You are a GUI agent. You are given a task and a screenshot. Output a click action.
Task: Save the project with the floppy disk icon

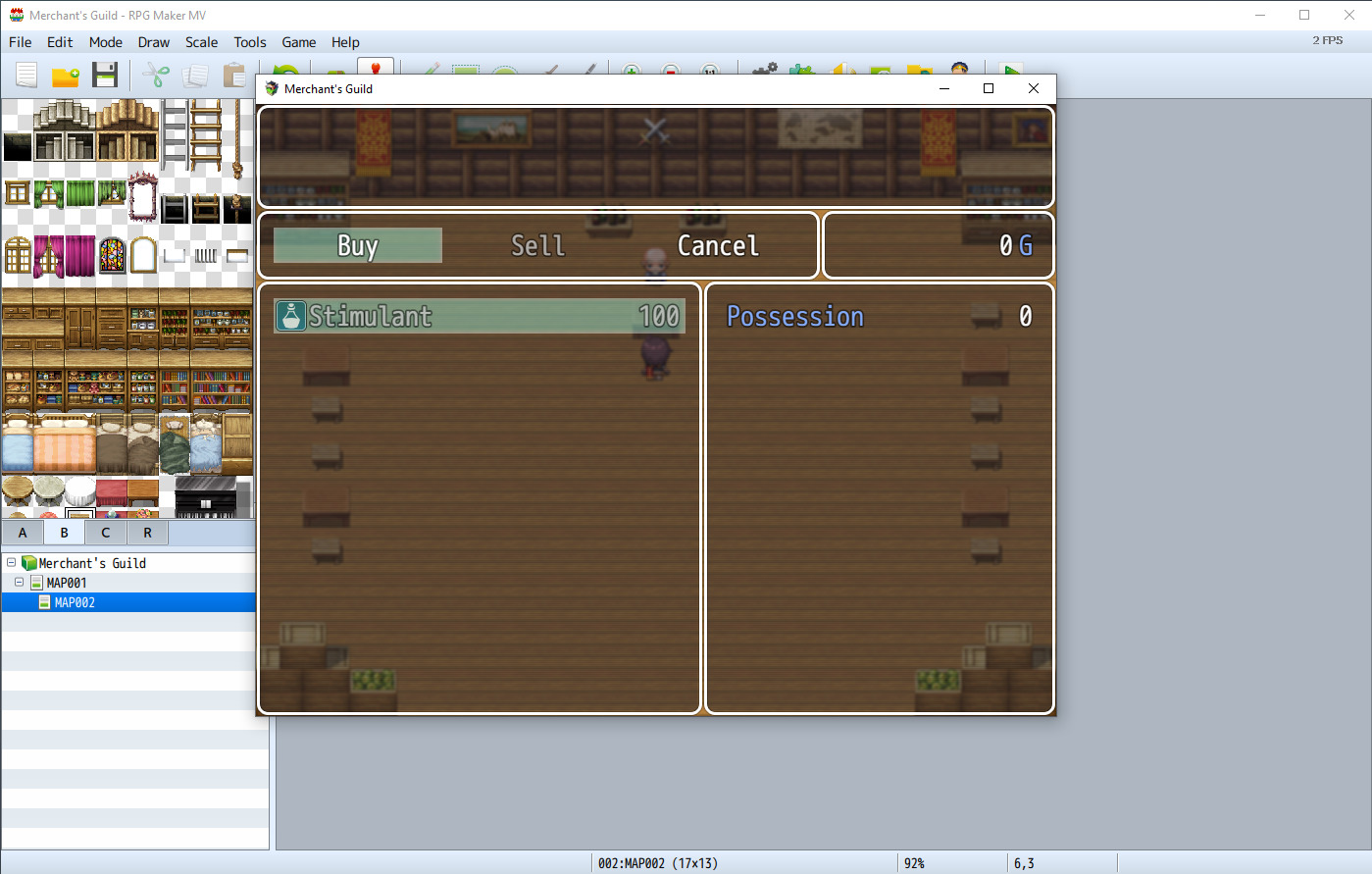coord(105,76)
